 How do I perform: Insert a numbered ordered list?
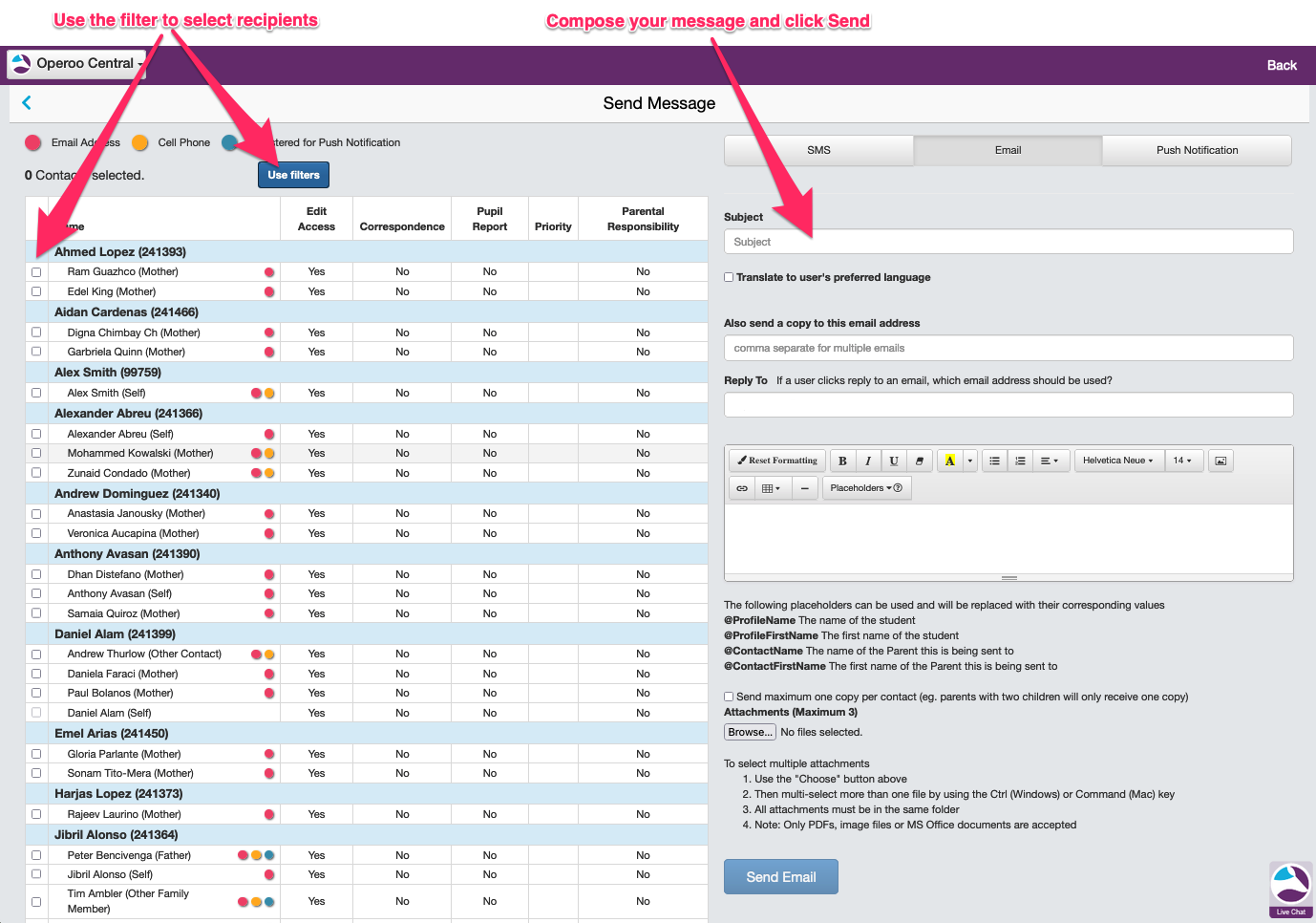pos(1020,461)
